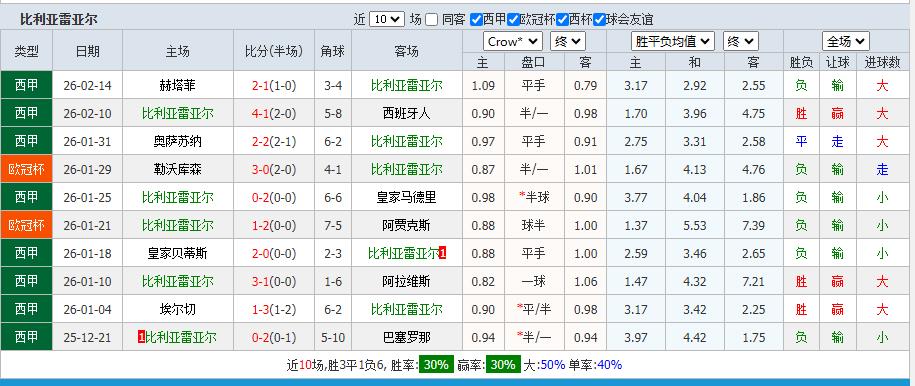Click the 1.37 home odds value
The height and width of the screenshot is (386, 915).
tap(635, 225)
